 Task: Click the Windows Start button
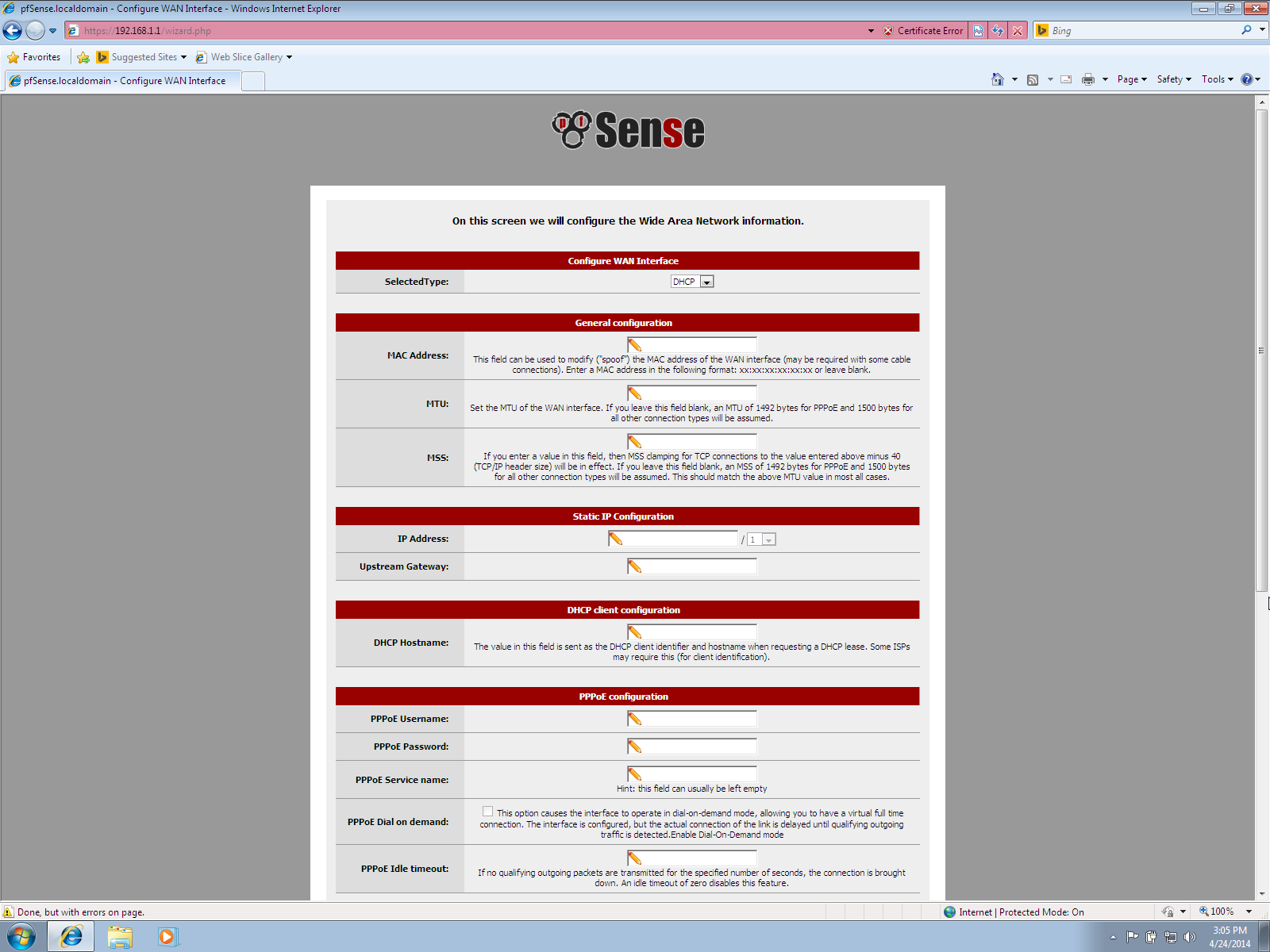click(21, 937)
